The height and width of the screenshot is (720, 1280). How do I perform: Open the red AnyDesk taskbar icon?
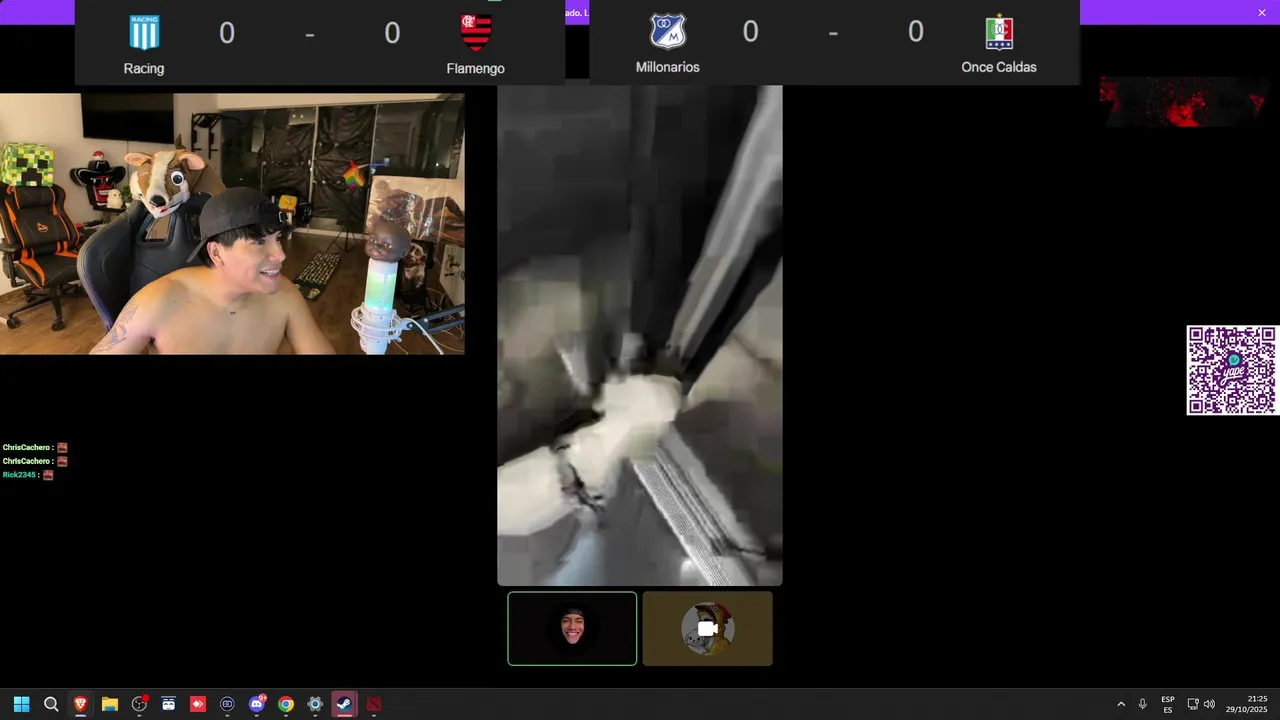pos(198,704)
